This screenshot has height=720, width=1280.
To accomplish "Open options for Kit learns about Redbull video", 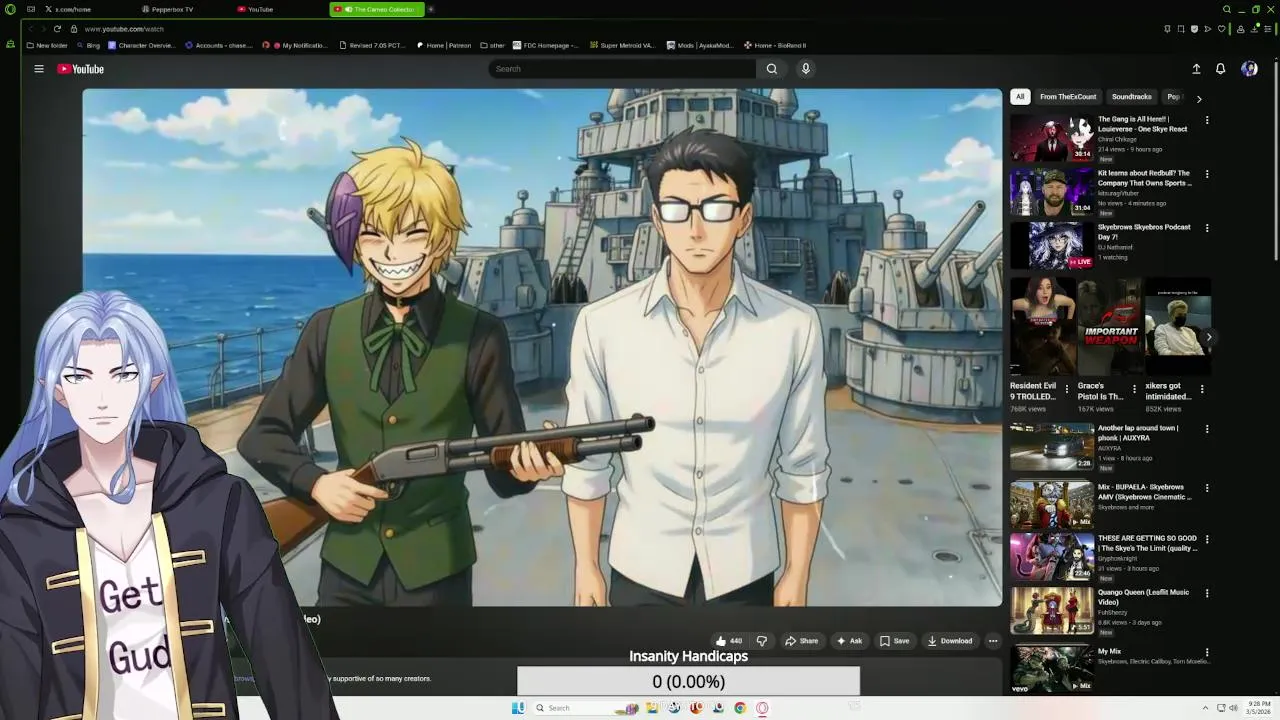I will tap(1207, 174).
